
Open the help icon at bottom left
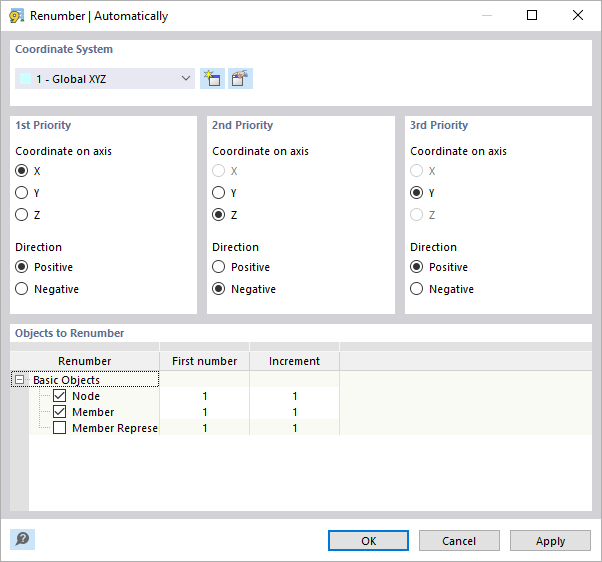point(22,539)
